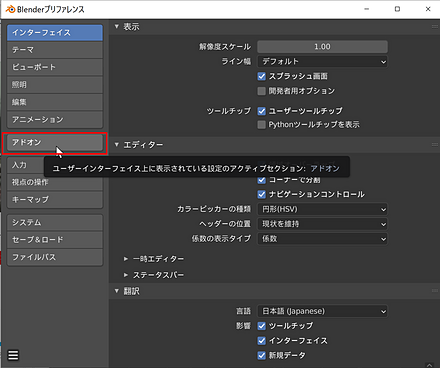
Task: Click the drag grip of エディター panel
Action: point(435,145)
